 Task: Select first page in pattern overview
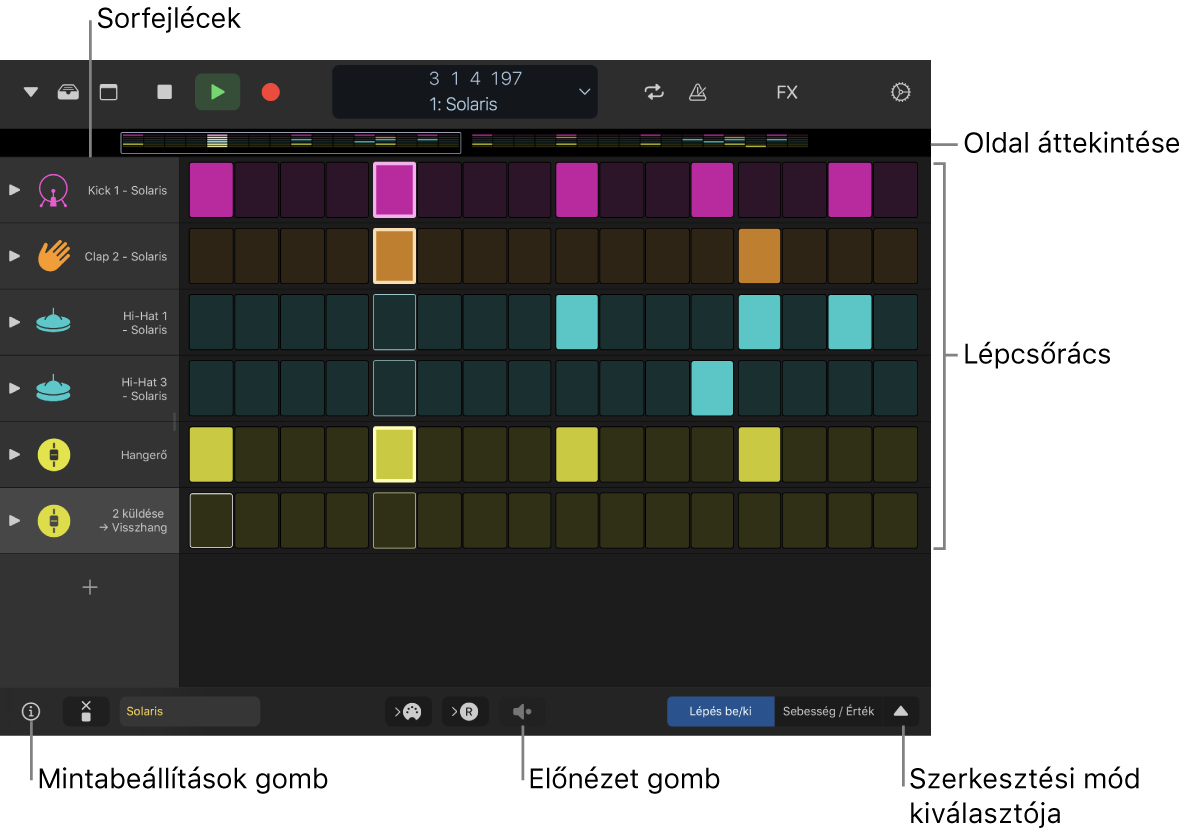(290, 142)
